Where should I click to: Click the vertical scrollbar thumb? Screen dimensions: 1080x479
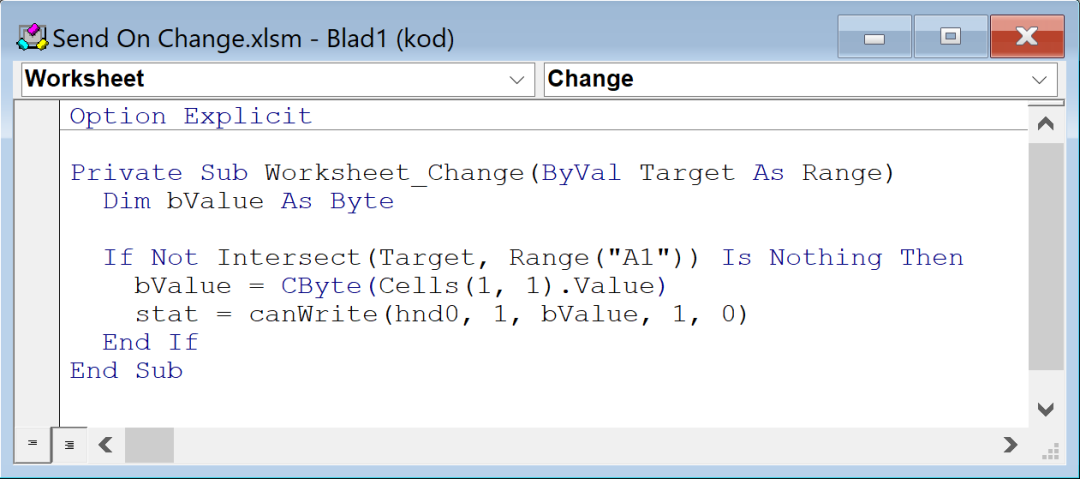pyautogui.click(x=1046, y=254)
